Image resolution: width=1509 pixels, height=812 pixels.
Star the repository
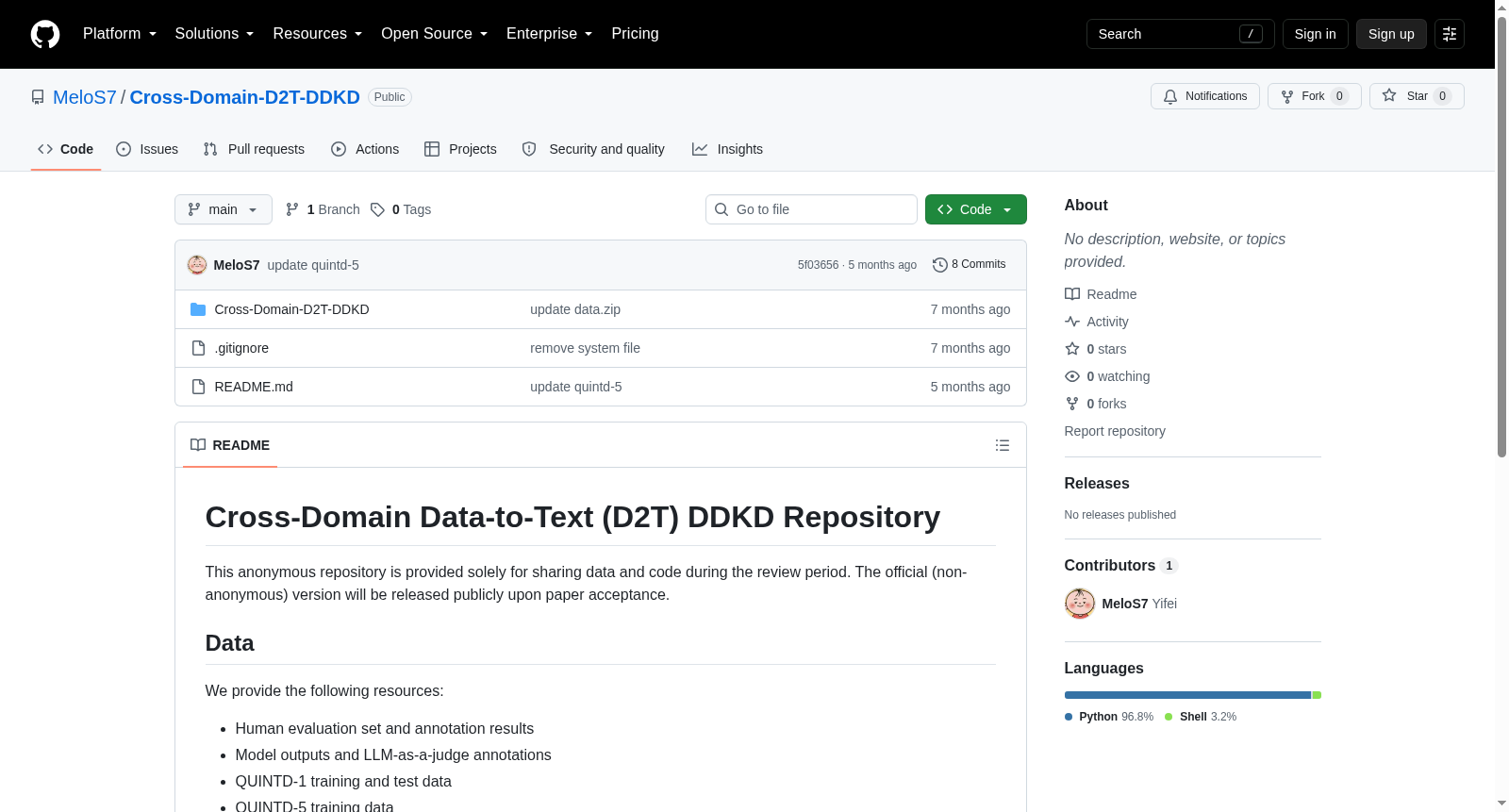(1417, 96)
